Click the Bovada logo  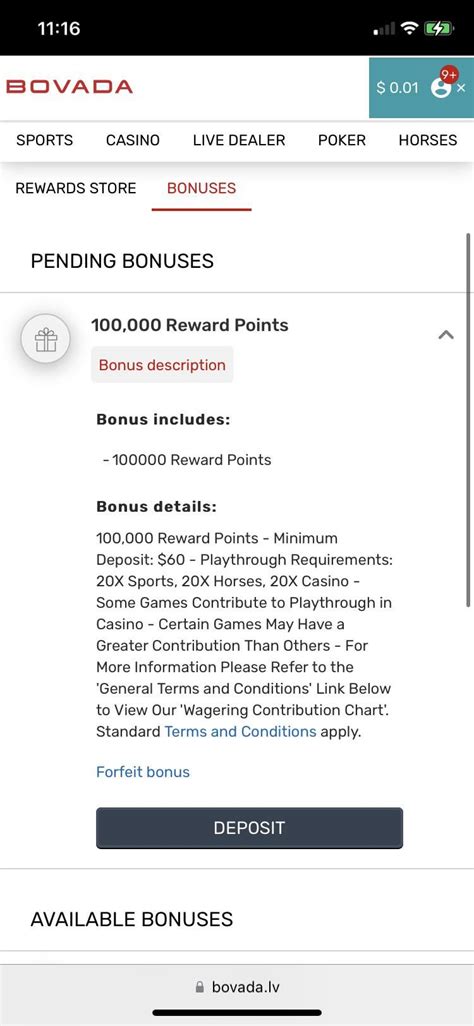(69, 87)
